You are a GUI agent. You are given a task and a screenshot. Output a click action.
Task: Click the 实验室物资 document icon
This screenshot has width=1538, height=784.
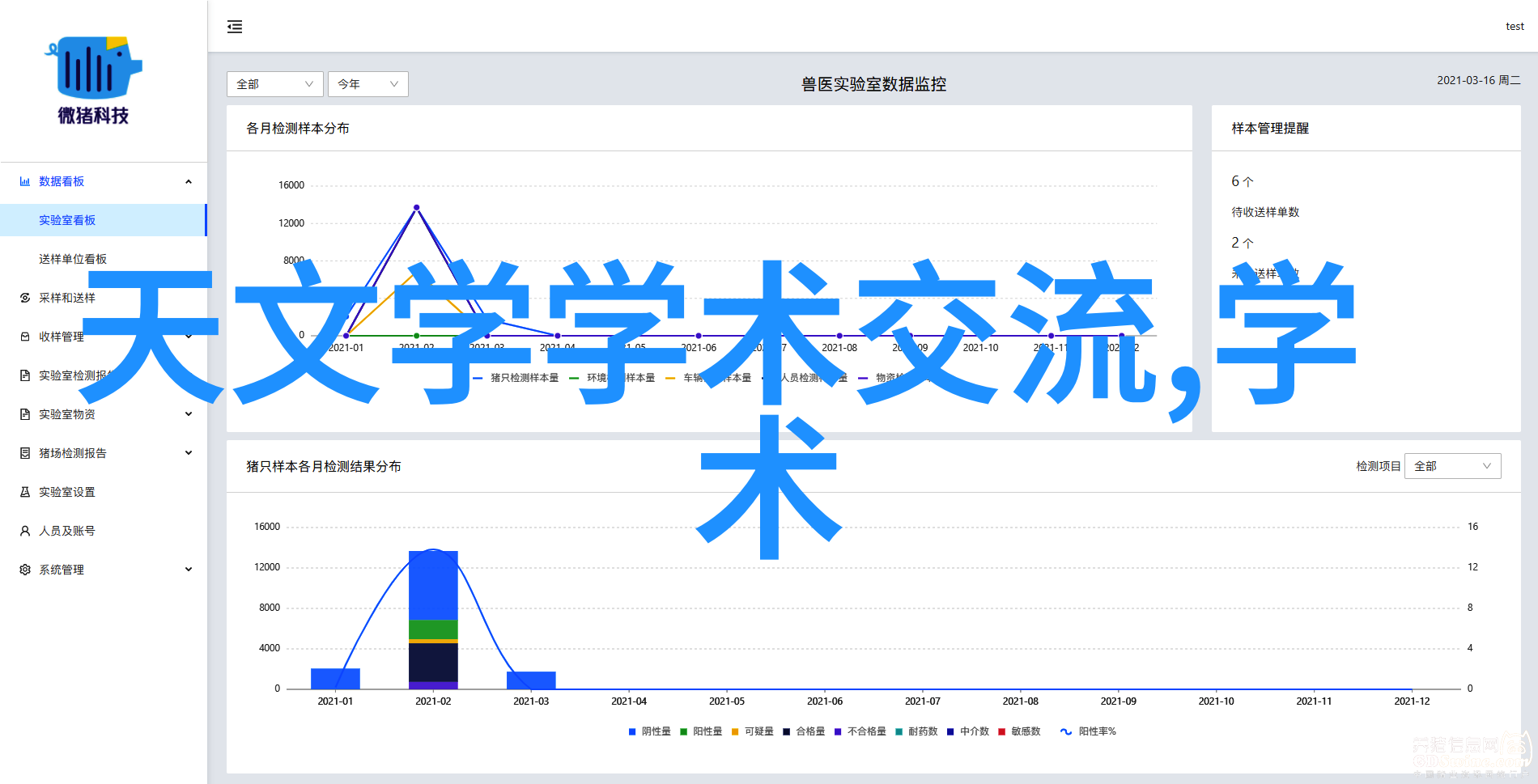point(25,414)
